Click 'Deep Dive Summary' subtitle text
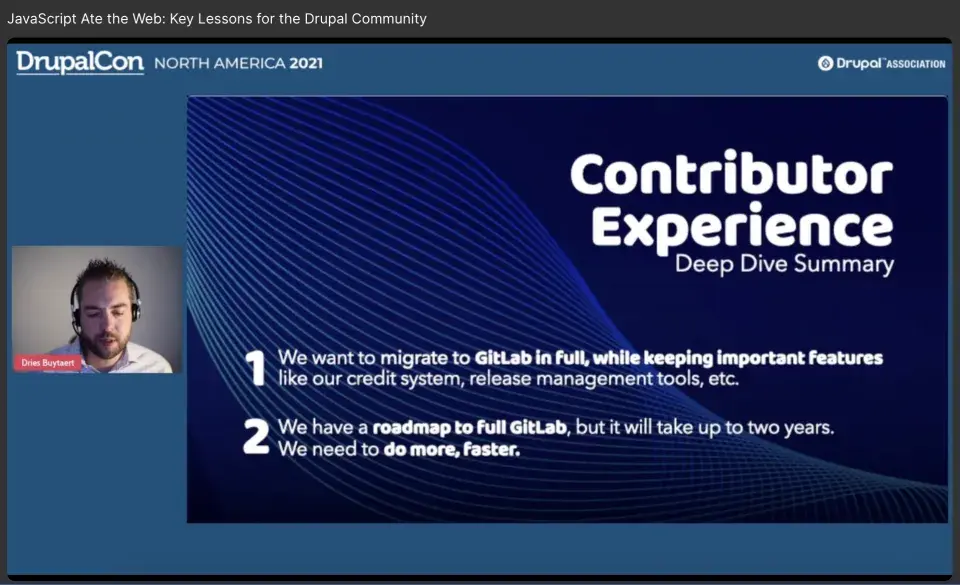 [x=784, y=264]
